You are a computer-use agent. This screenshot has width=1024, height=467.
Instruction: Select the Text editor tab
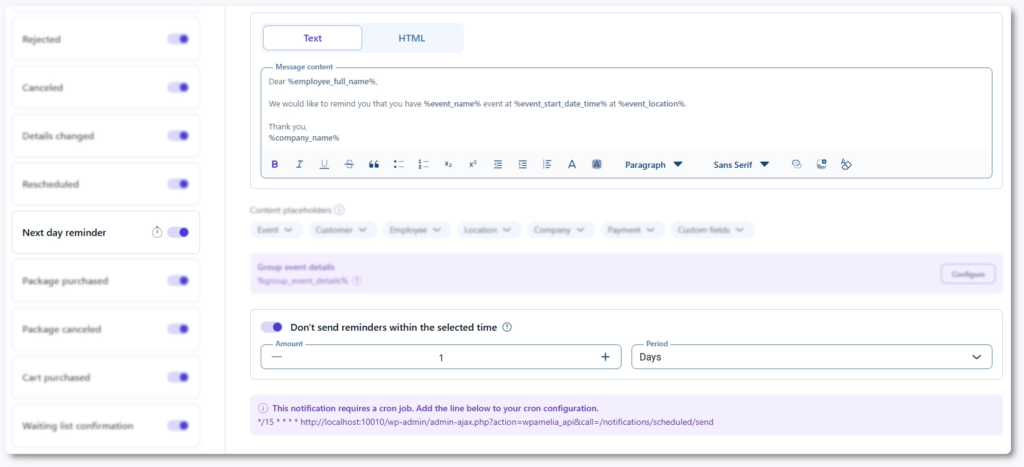click(x=313, y=38)
